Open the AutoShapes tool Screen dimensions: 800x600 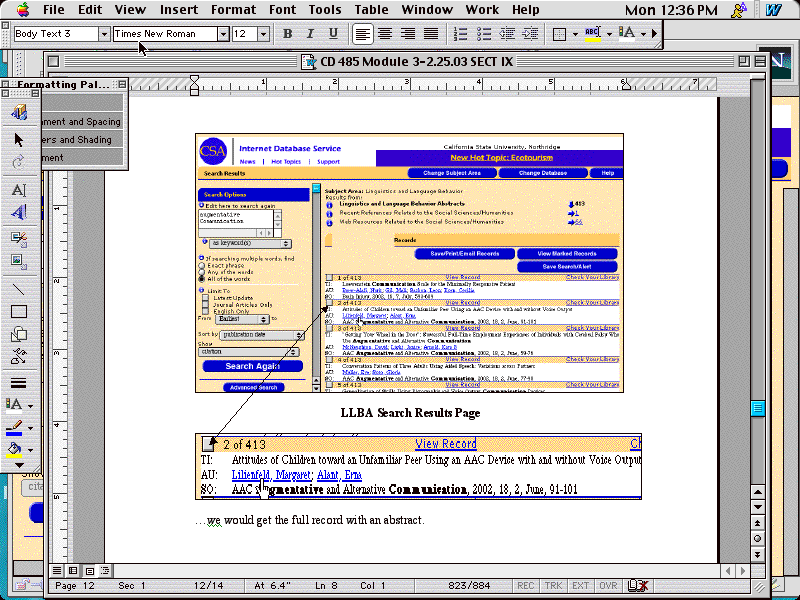19,334
